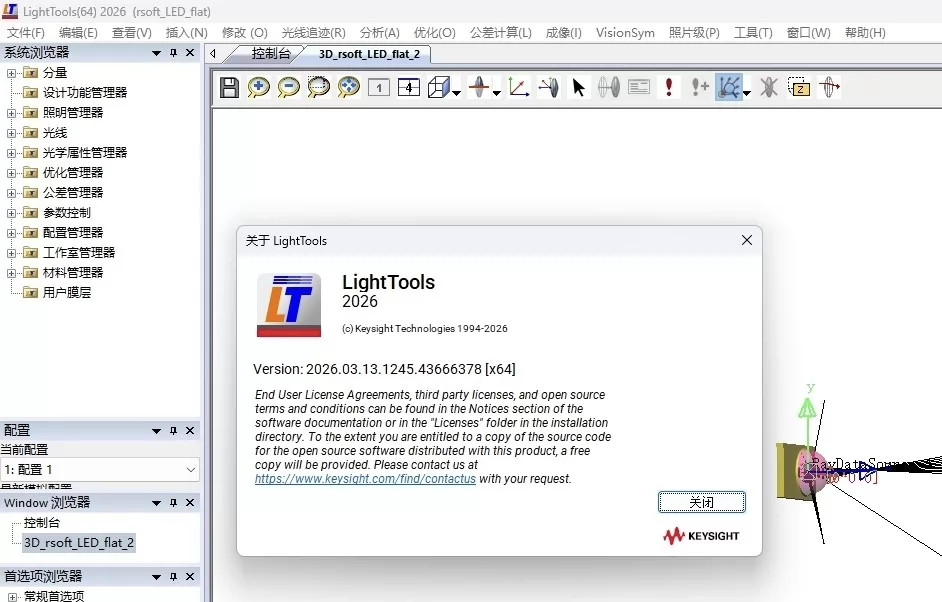Select 控制台 in Window 浏览器 list
The width and height of the screenshot is (942, 602).
[x=41, y=523]
